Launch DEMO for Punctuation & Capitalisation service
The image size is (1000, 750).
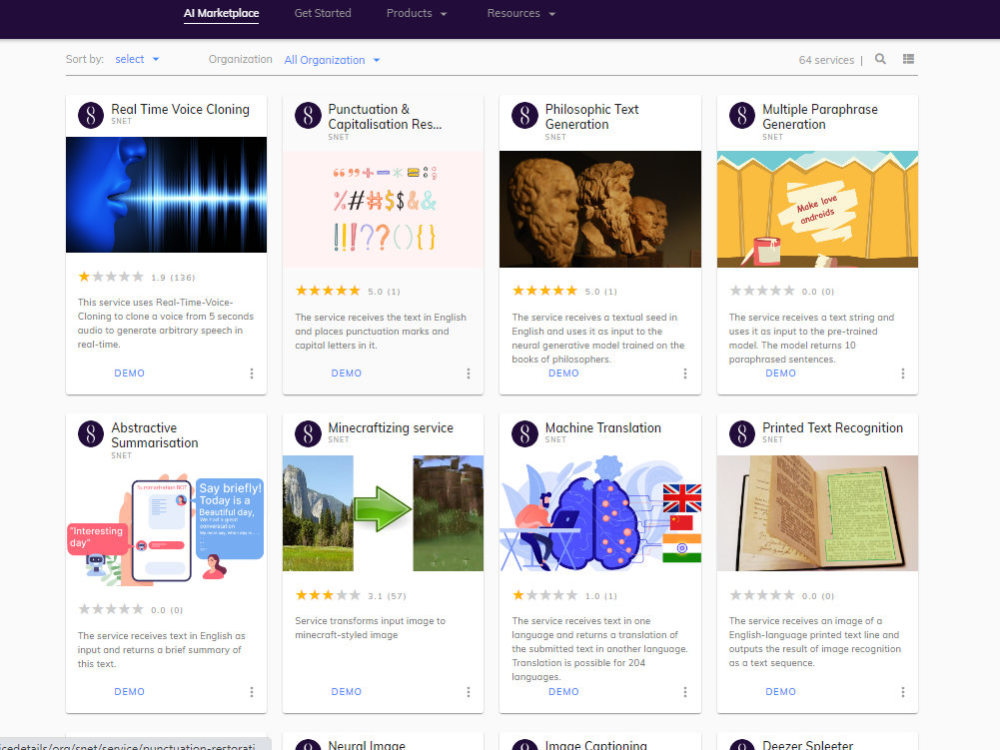(346, 373)
